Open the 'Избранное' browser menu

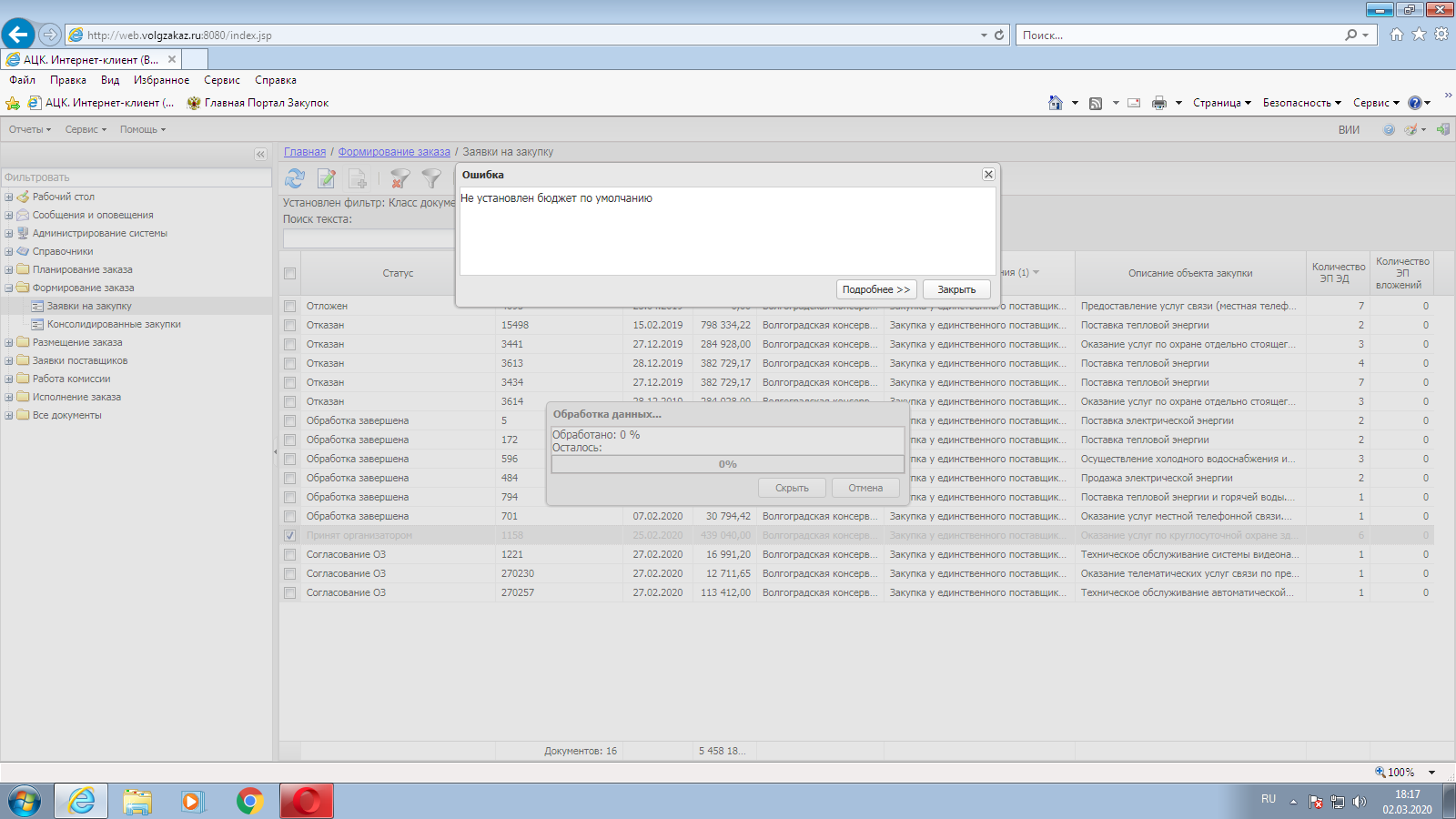tap(161, 80)
